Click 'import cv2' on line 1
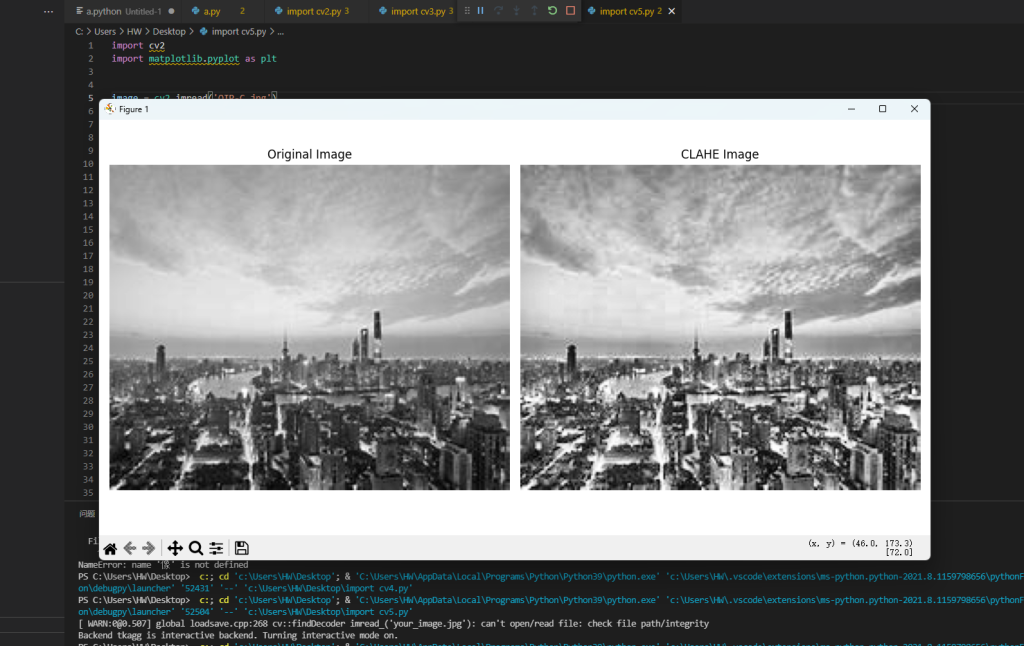 pyautogui.click(x=138, y=46)
